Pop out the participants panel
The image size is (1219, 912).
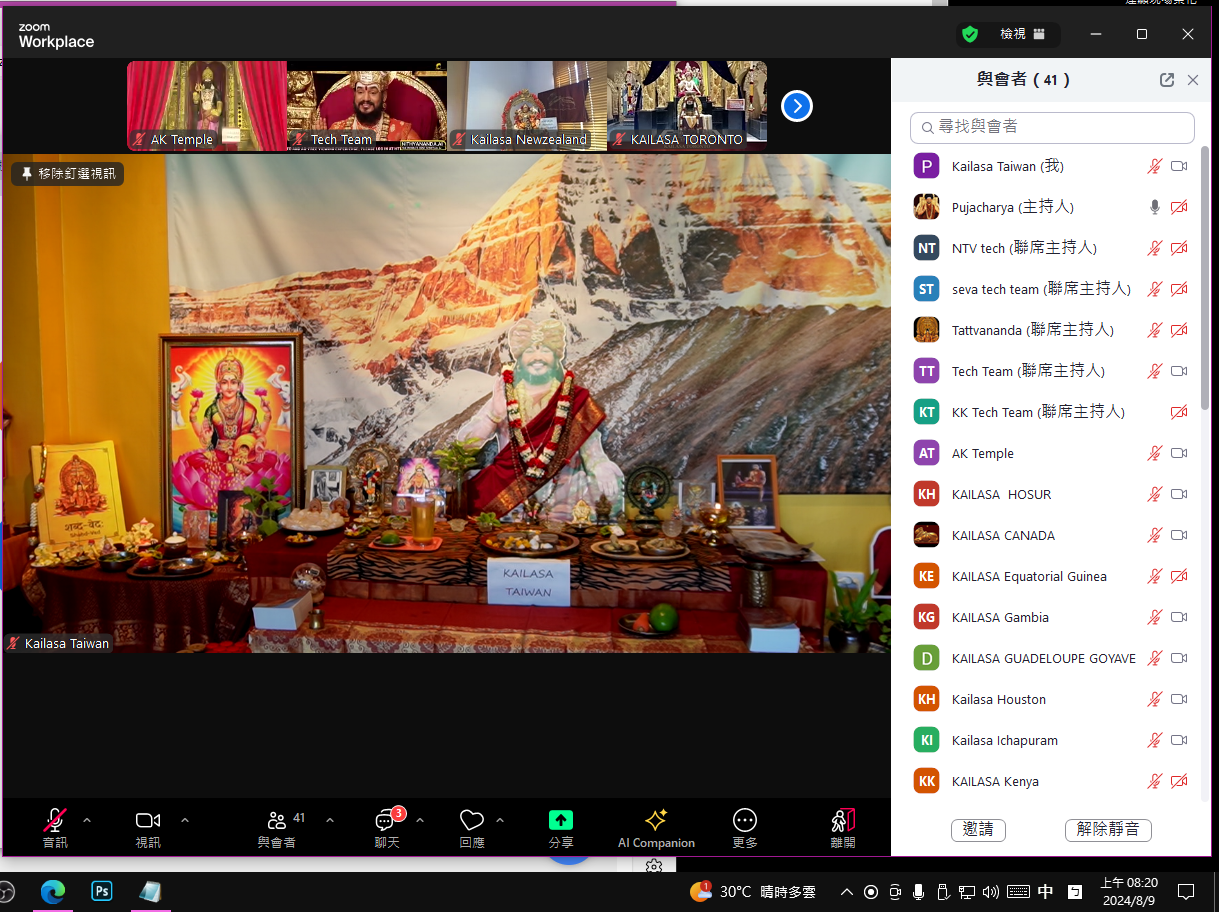click(1166, 80)
